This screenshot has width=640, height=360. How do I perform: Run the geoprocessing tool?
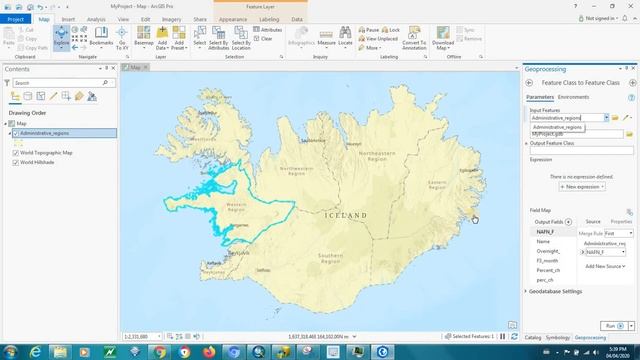coord(614,326)
